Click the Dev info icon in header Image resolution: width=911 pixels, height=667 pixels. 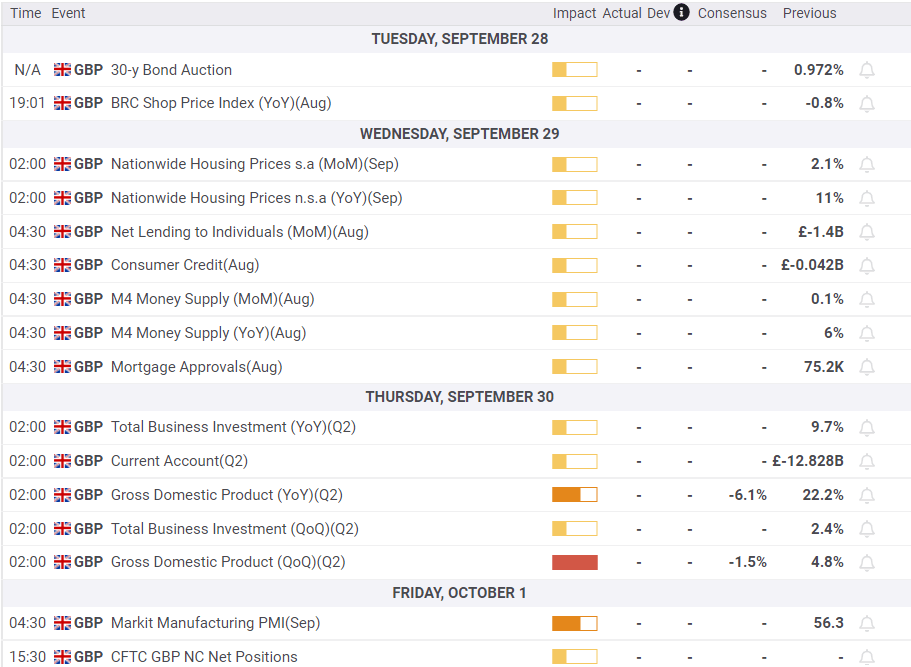682,13
